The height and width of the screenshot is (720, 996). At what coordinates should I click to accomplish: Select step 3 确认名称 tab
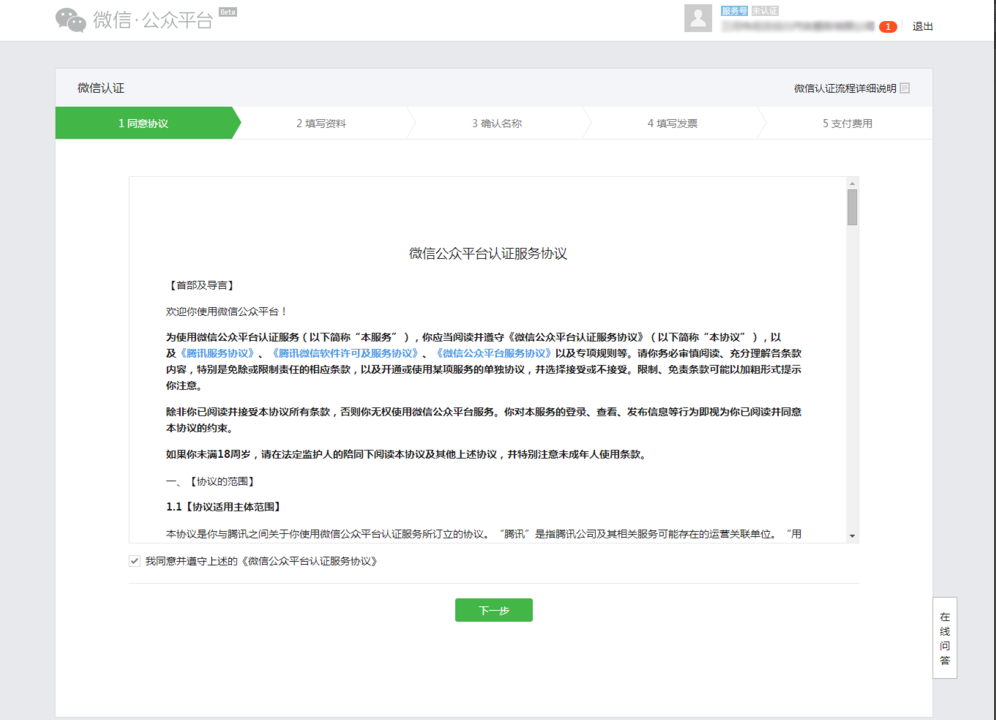coord(497,123)
